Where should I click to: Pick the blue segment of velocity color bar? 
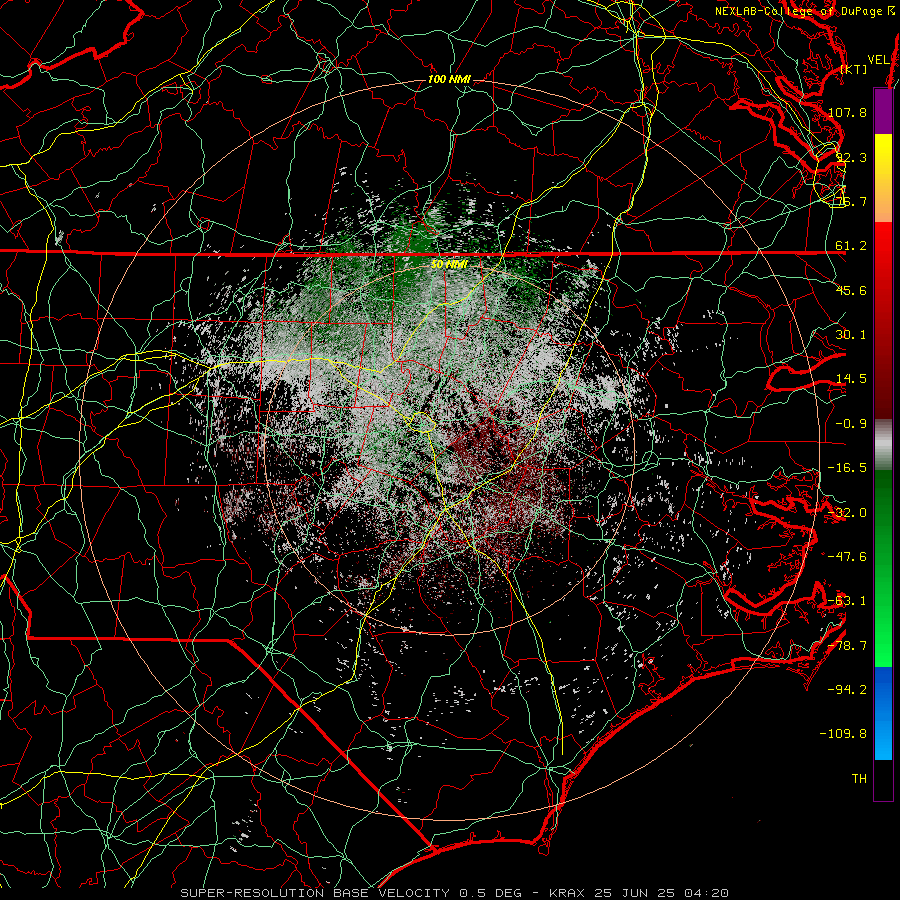[883, 712]
